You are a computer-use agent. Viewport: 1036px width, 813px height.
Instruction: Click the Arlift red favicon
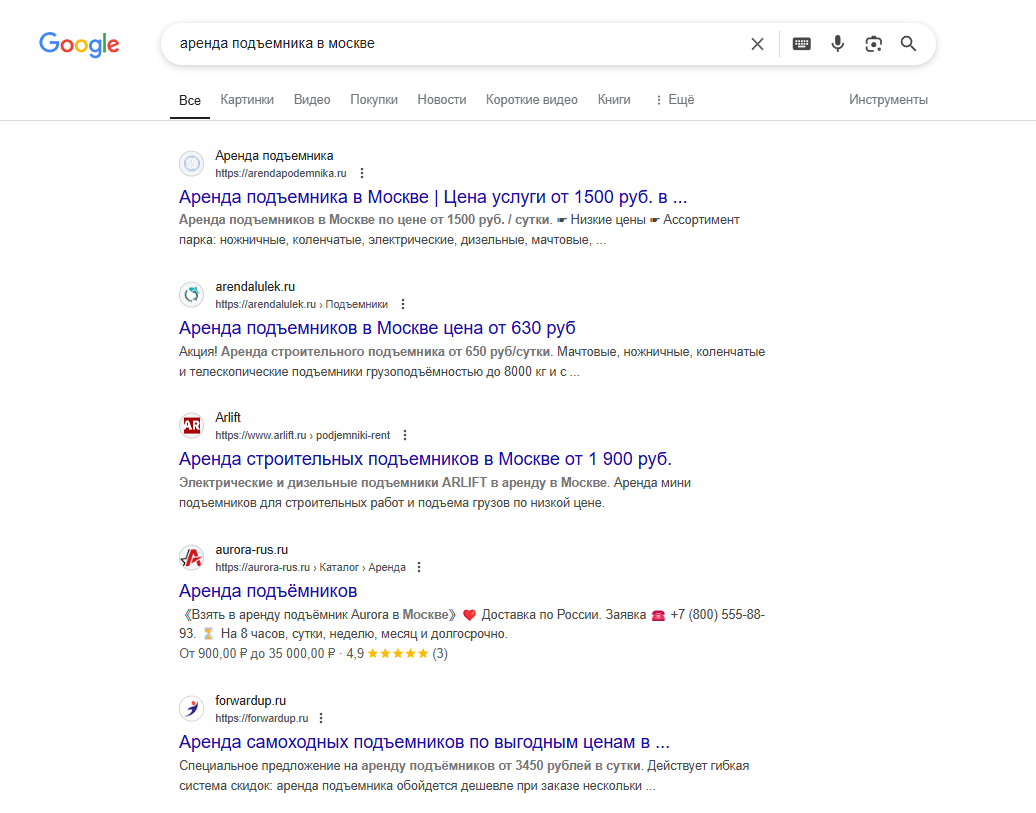pyautogui.click(x=192, y=425)
